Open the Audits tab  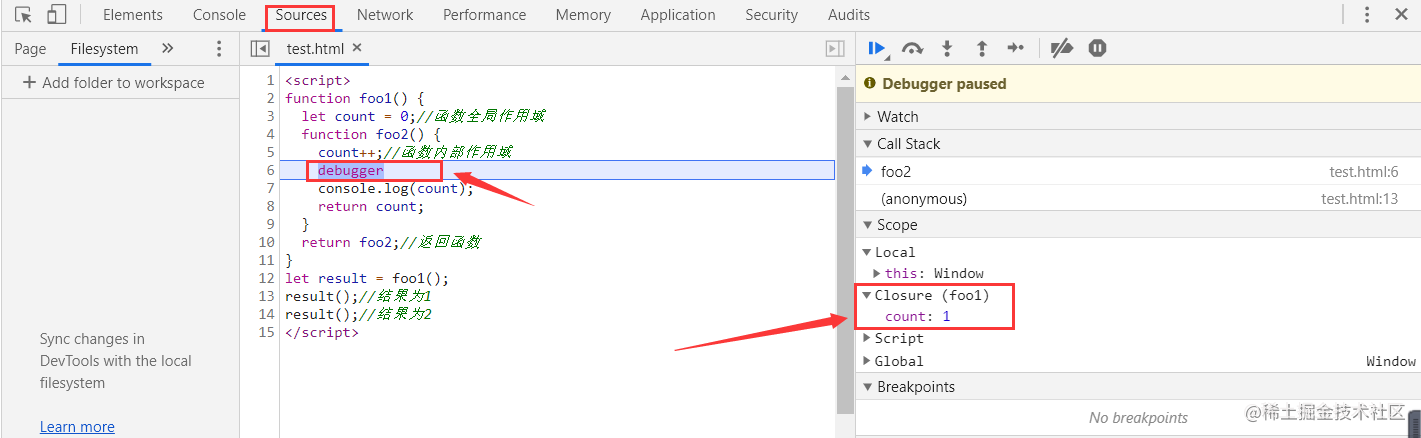click(849, 15)
